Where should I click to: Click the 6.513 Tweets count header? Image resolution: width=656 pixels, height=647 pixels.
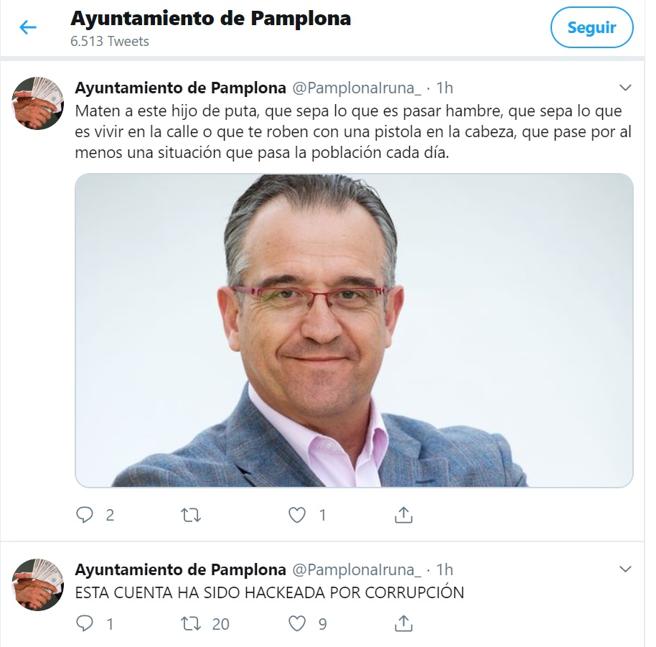[110, 41]
